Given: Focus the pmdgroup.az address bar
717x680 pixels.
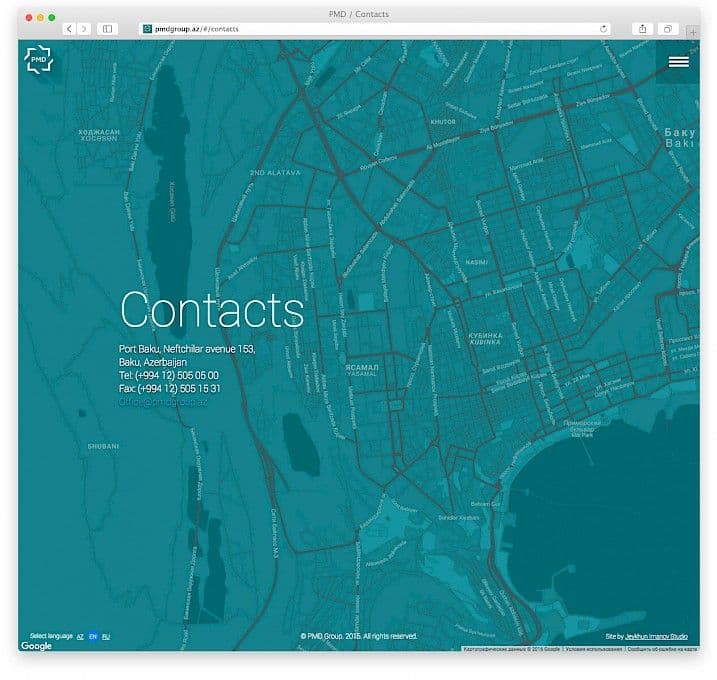Looking at the screenshot, I should [375, 29].
